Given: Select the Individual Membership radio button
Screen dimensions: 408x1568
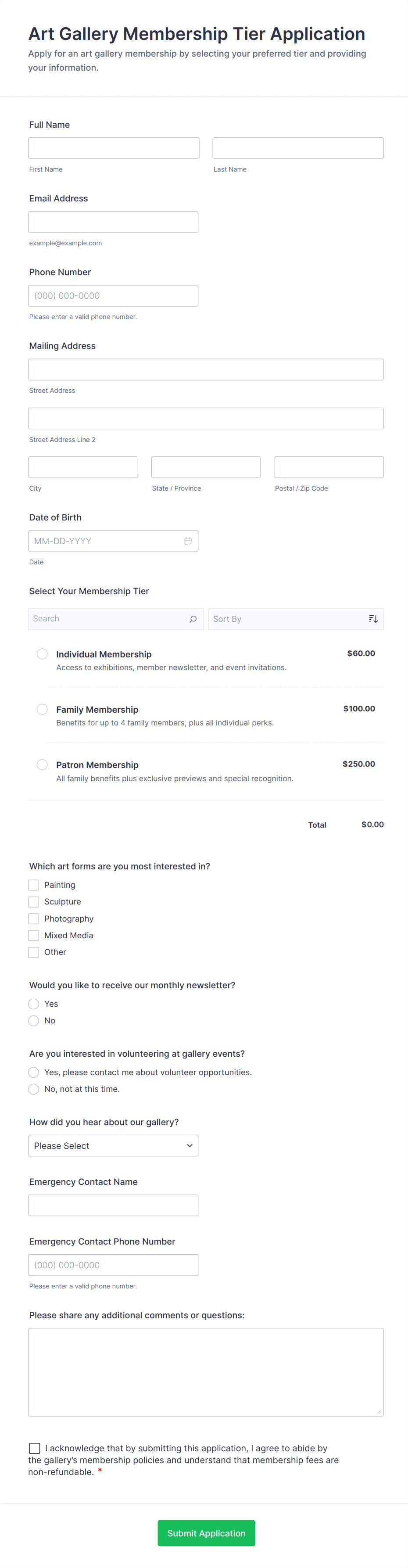Looking at the screenshot, I should (x=42, y=654).
